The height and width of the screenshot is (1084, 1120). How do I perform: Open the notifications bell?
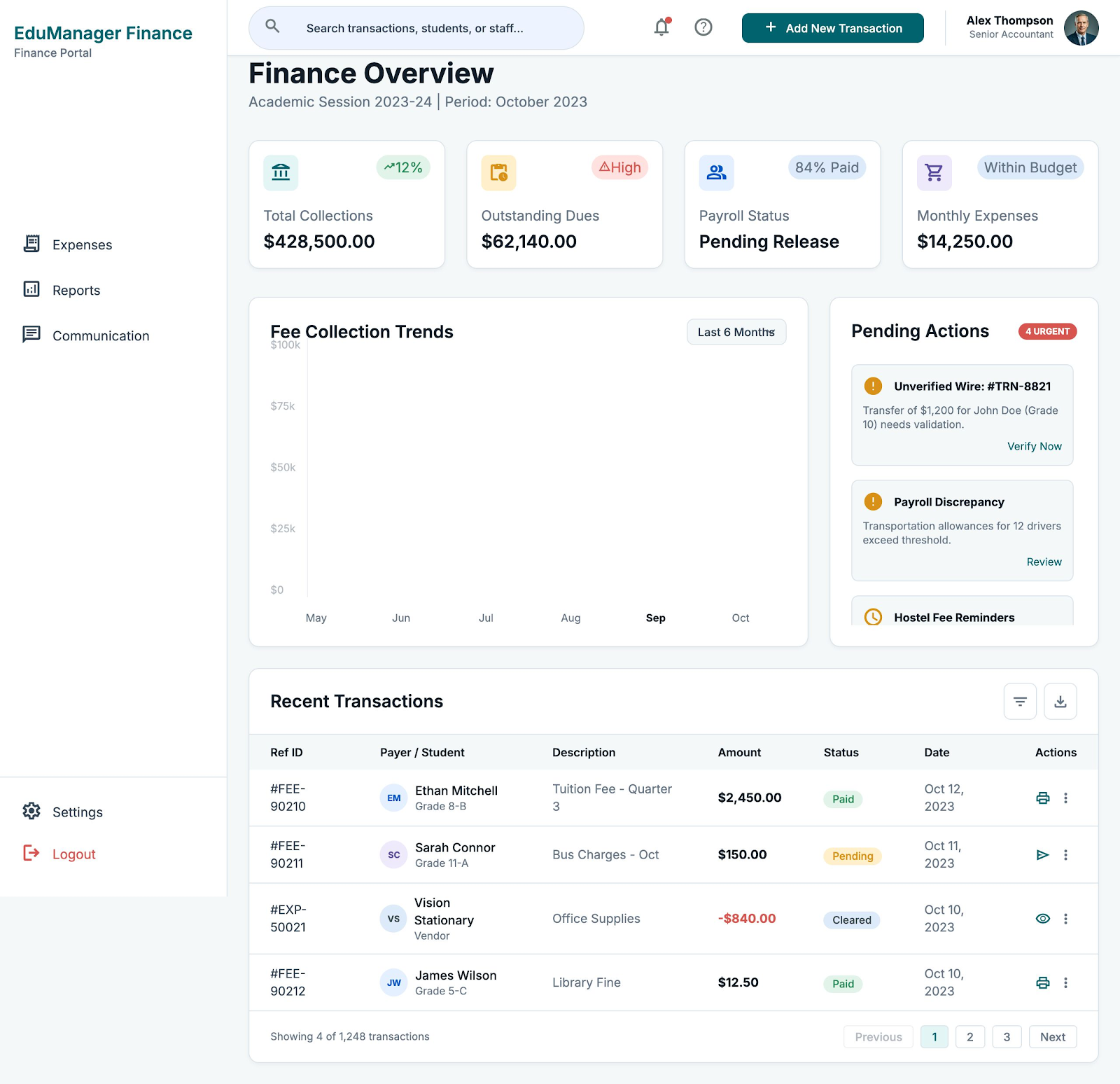tap(661, 27)
